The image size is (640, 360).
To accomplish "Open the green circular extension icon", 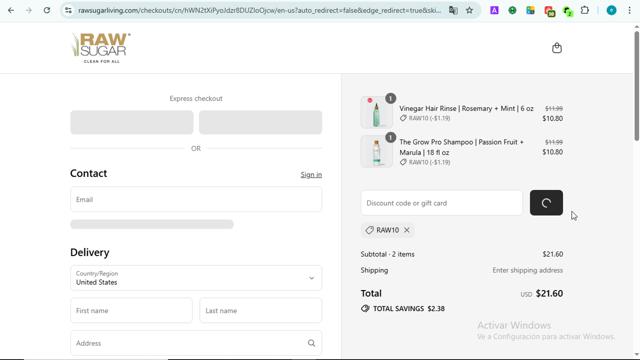I will 512,10.
